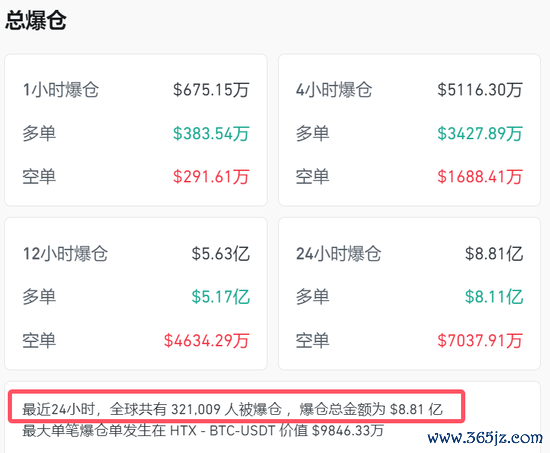Click the HTX - BTC-USDT largest liquidation line
This screenshot has height=453, width=550.
tap(203, 431)
